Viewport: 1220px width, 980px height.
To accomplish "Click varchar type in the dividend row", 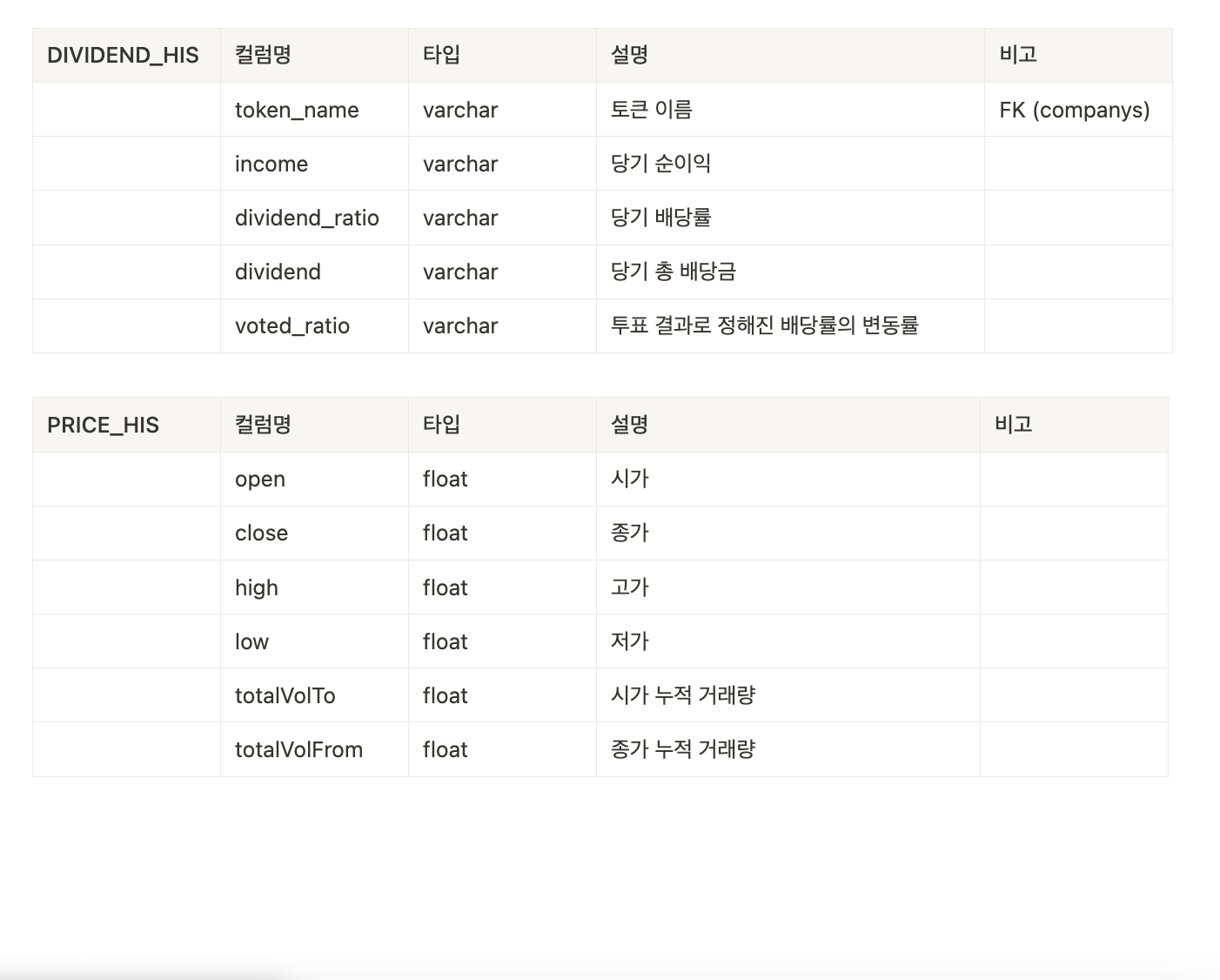I will click(502, 272).
